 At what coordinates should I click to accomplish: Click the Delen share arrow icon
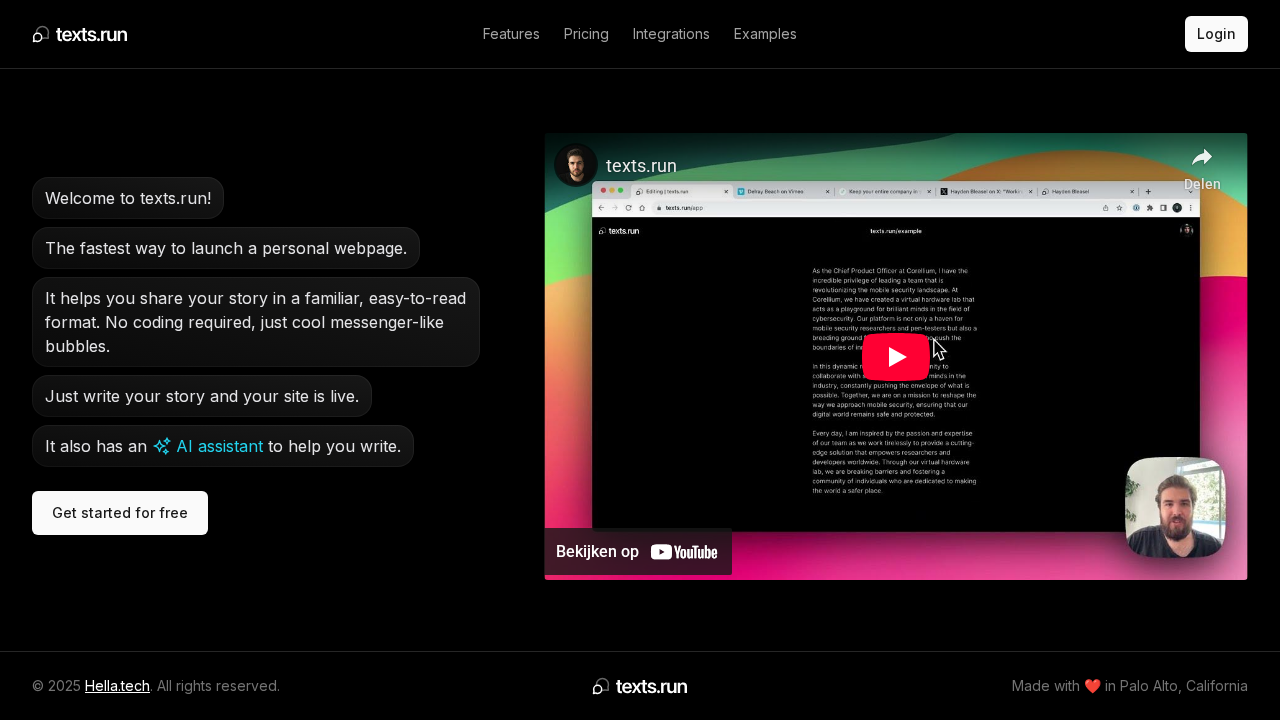click(x=1202, y=158)
